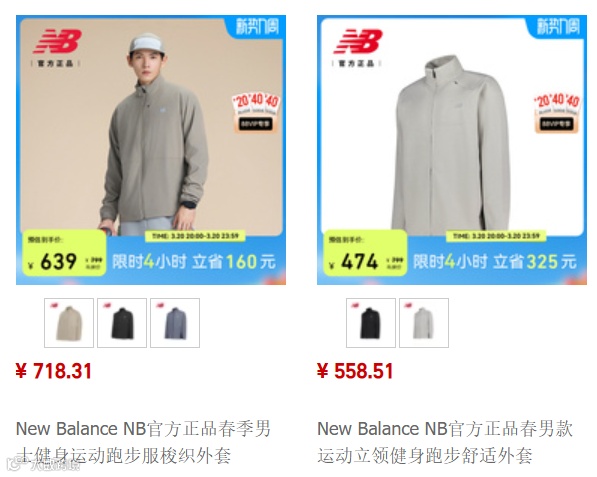597x477 pixels.
Task: Click the 474 promo price badge
Action: pyautogui.click(x=366, y=253)
